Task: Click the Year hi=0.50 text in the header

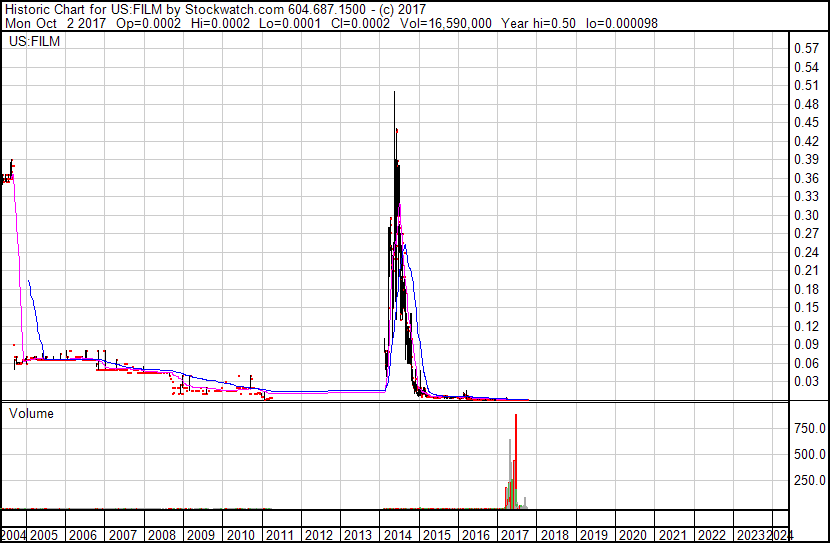Action: coord(537,24)
